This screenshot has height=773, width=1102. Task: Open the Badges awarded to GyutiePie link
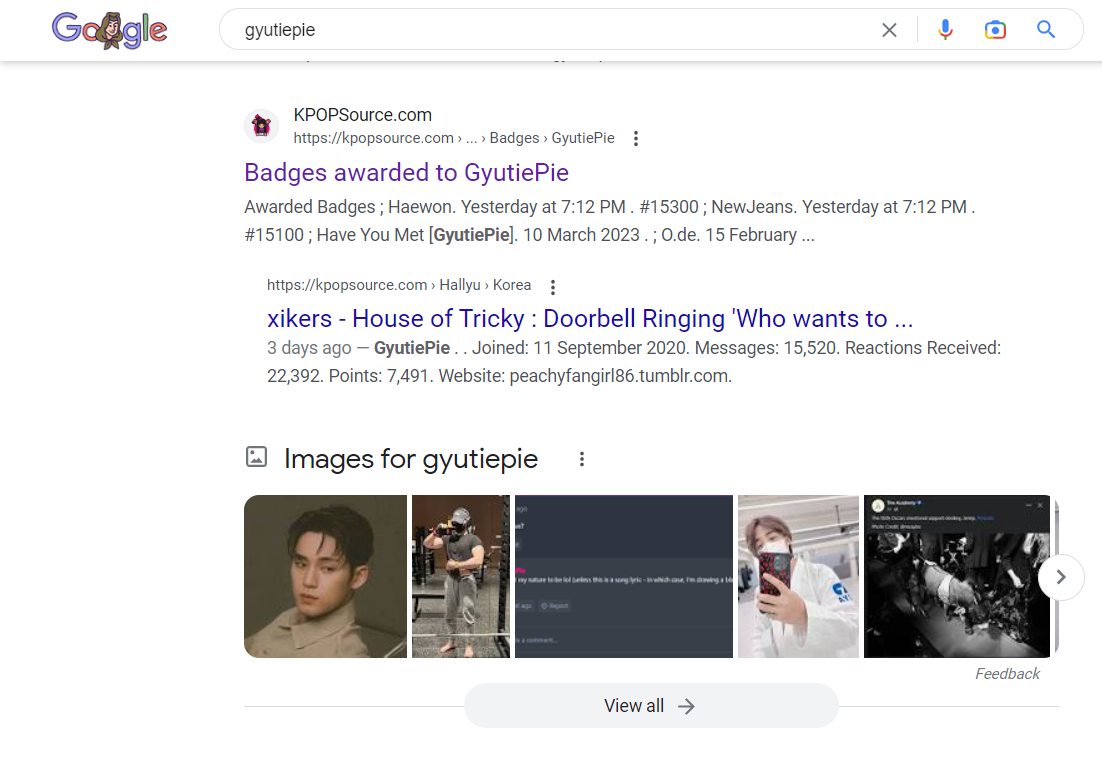tap(406, 172)
